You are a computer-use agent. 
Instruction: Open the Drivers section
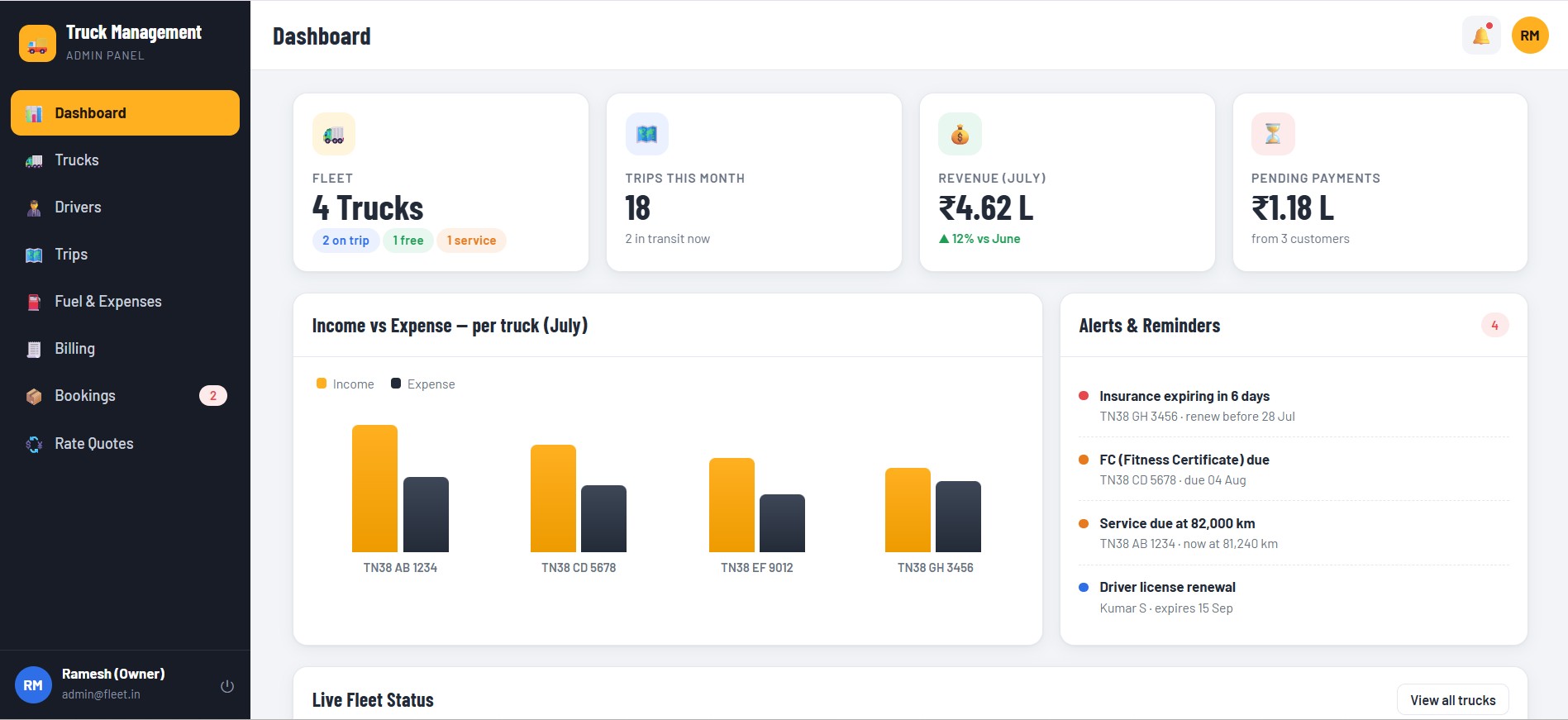click(125, 207)
